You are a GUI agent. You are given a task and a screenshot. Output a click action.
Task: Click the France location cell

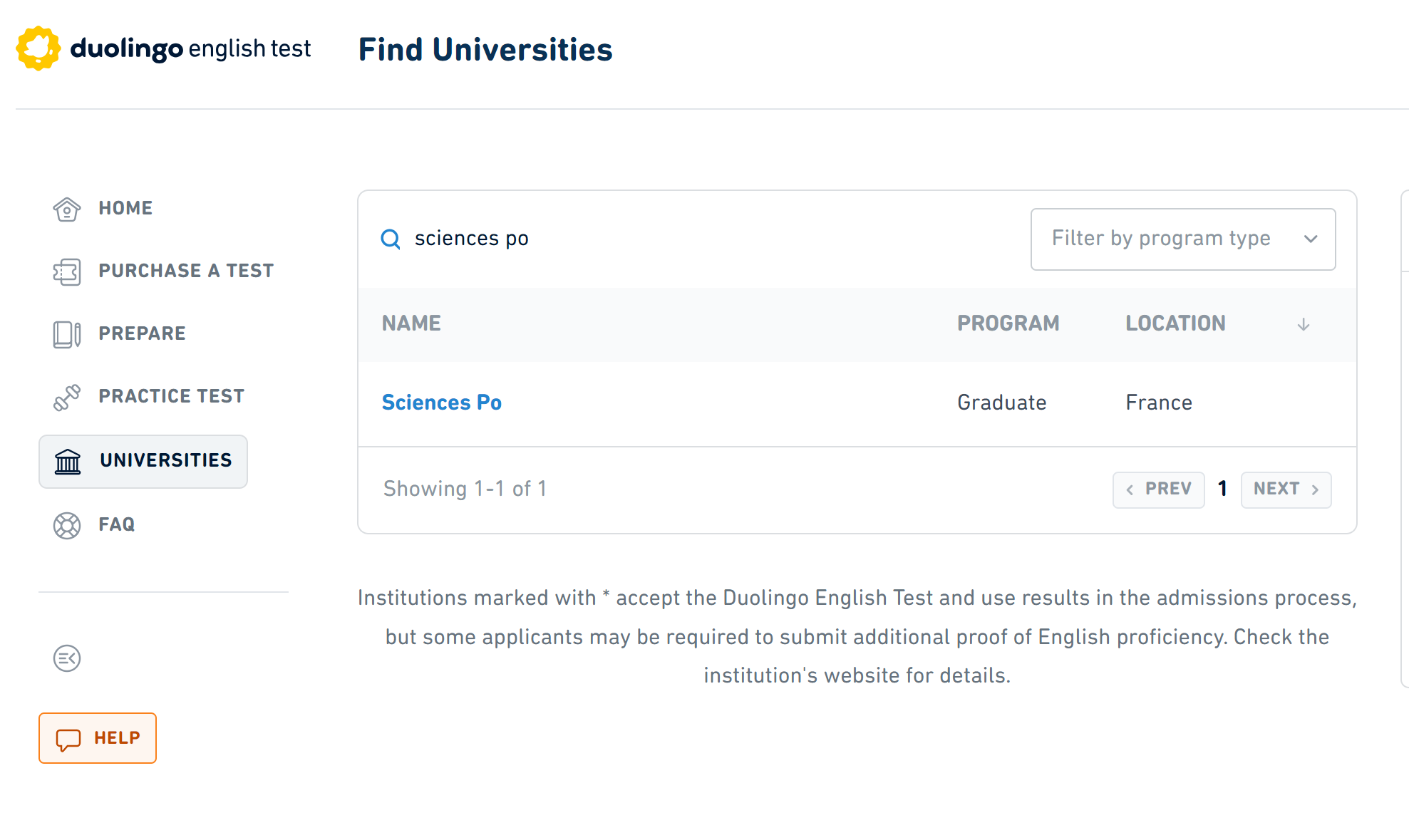pyautogui.click(x=1159, y=403)
